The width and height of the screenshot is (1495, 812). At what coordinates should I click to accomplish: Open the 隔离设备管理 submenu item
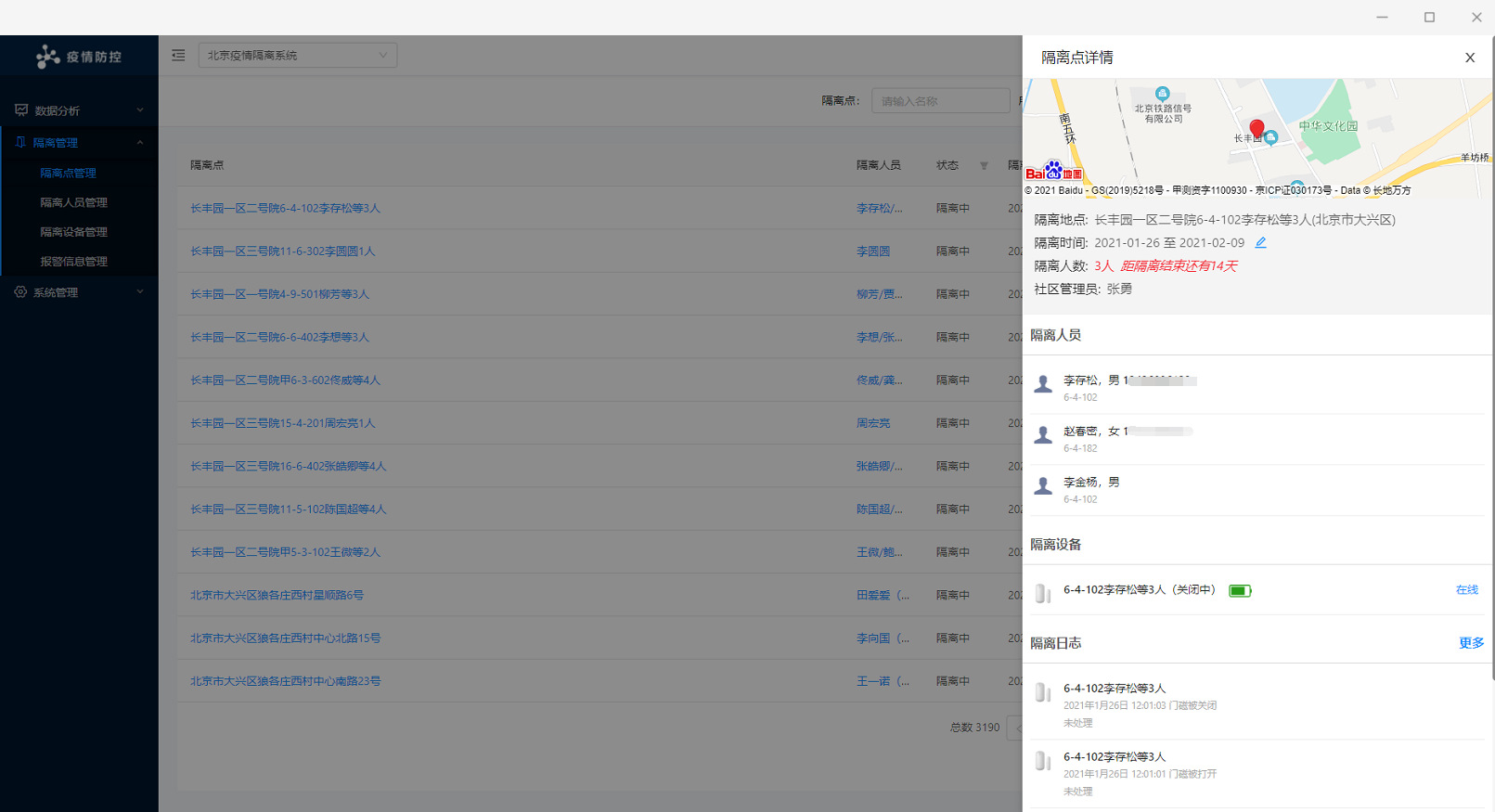[x=73, y=232]
